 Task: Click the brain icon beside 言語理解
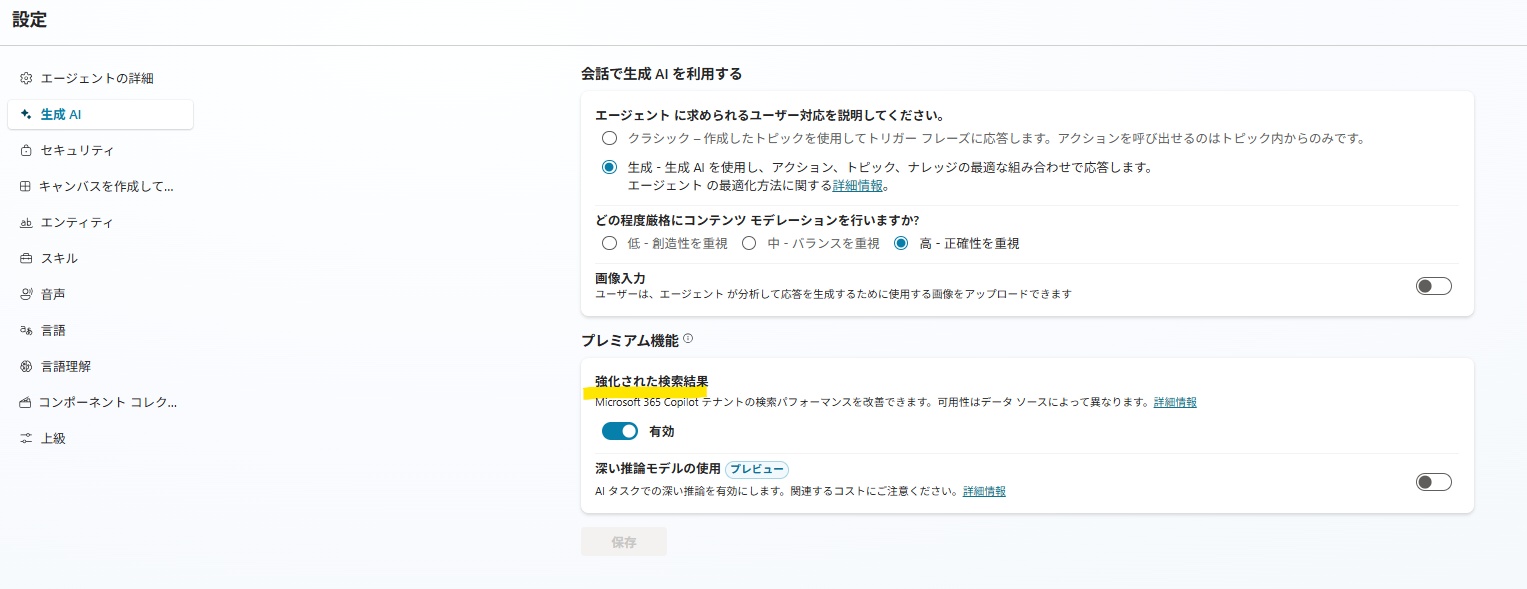point(26,366)
